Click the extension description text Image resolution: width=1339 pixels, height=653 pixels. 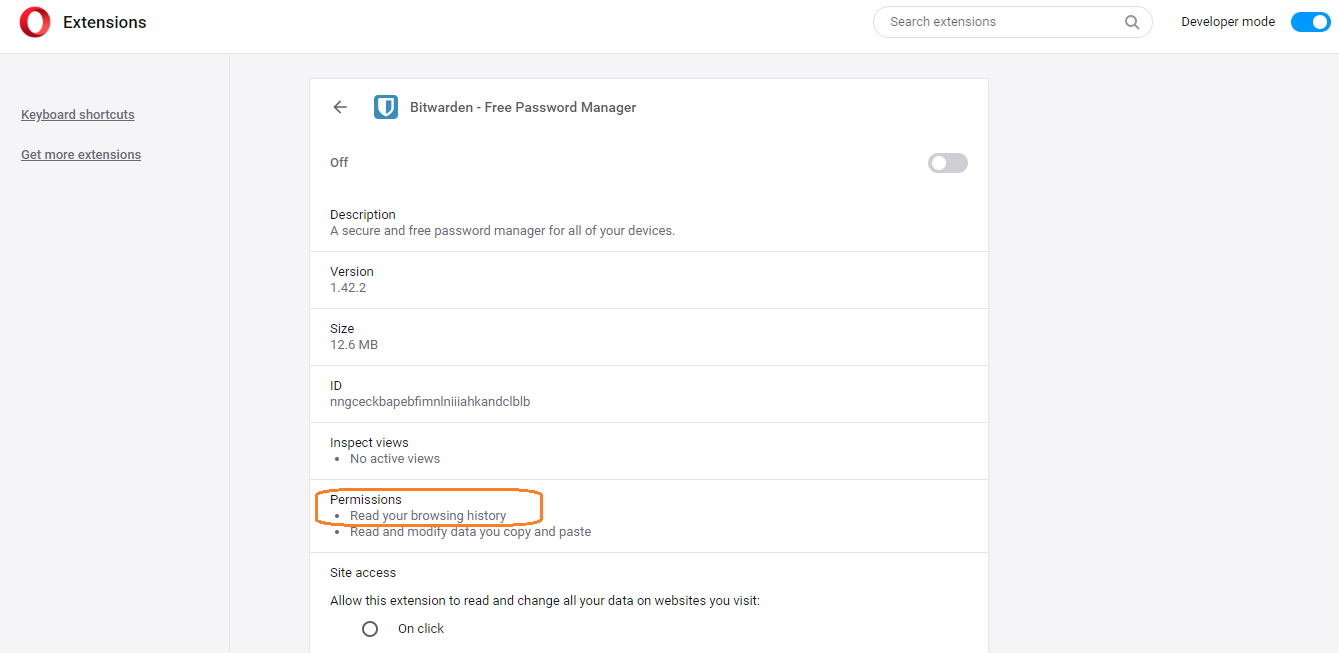click(x=502, y=231)
